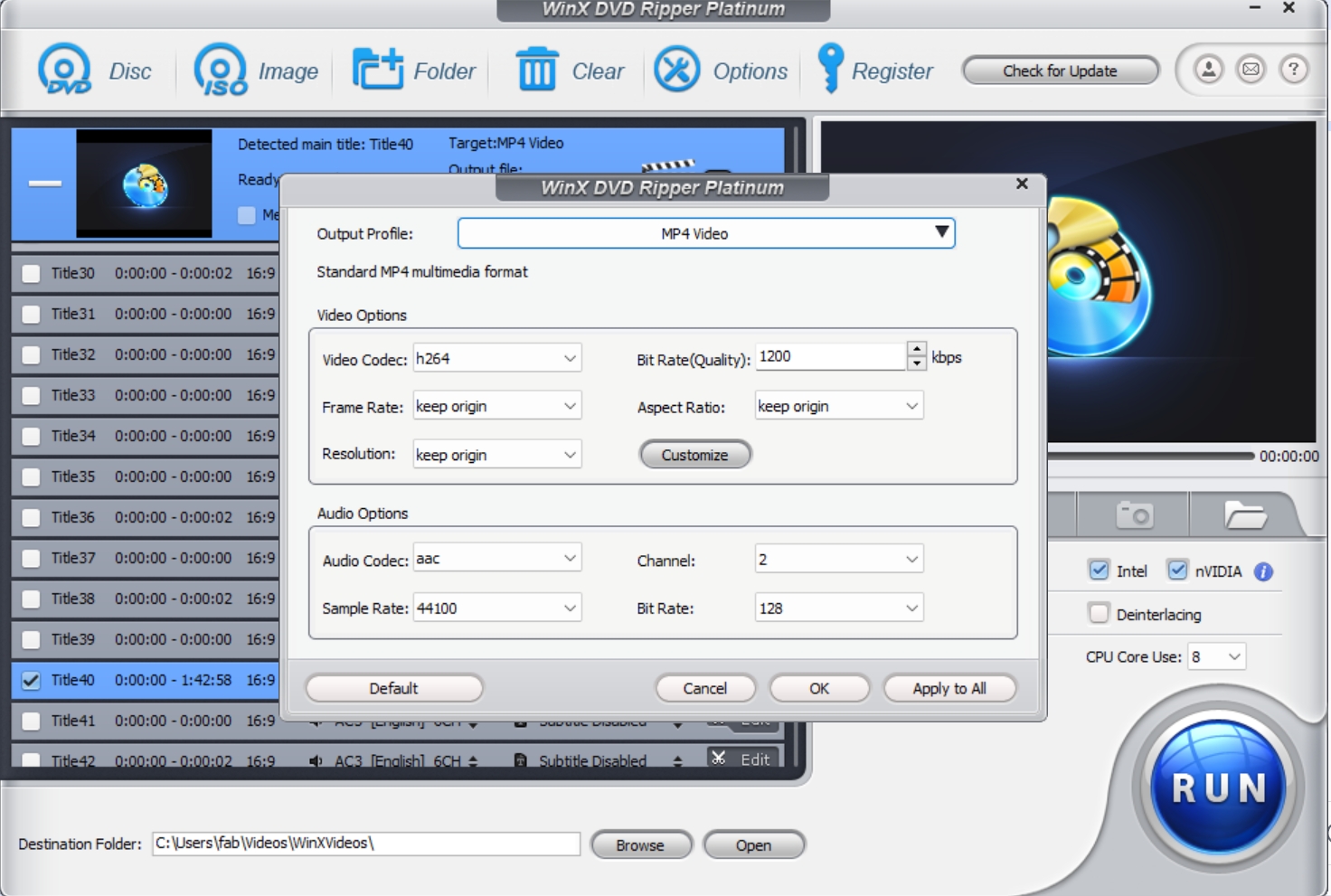Click the Register key icon
Image resolution: width=1331 pixels, height=896 pixels.
[829, 70]
